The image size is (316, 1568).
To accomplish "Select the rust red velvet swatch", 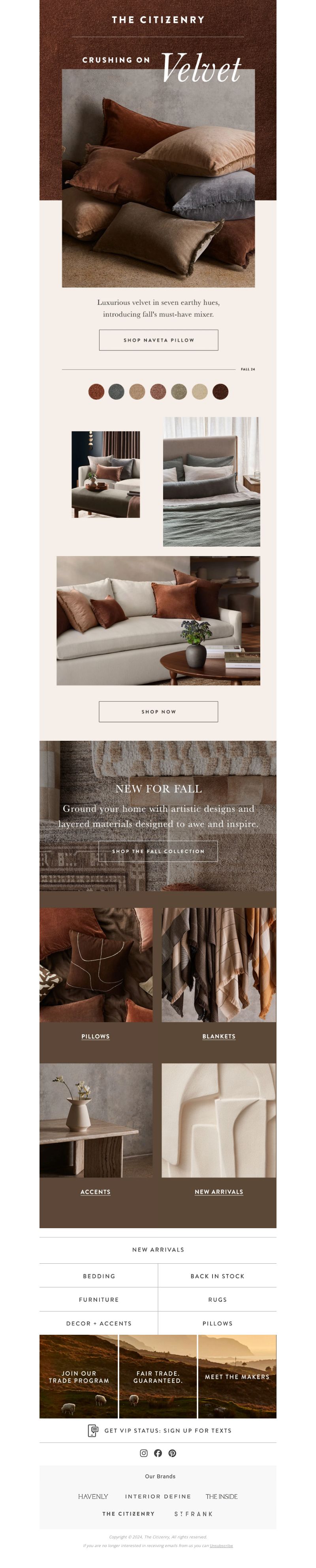I will point(96,392).
